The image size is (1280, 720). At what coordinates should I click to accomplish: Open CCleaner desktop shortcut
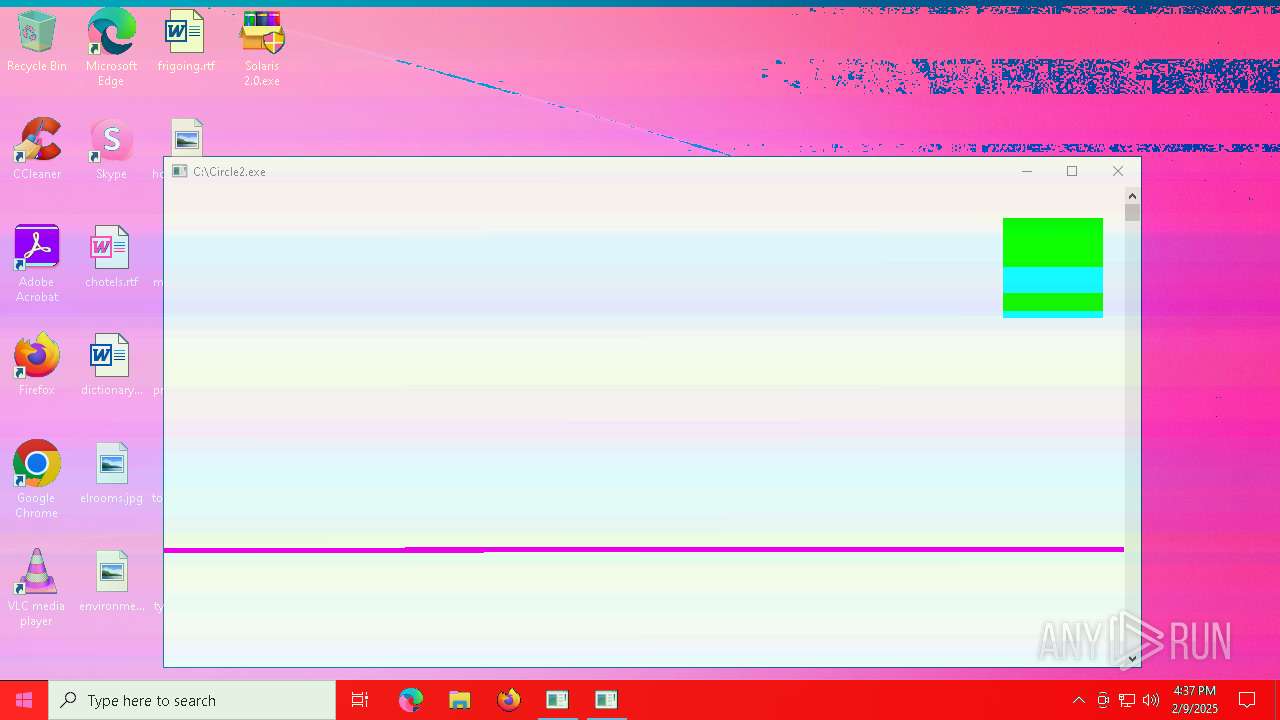pos(37,149)
